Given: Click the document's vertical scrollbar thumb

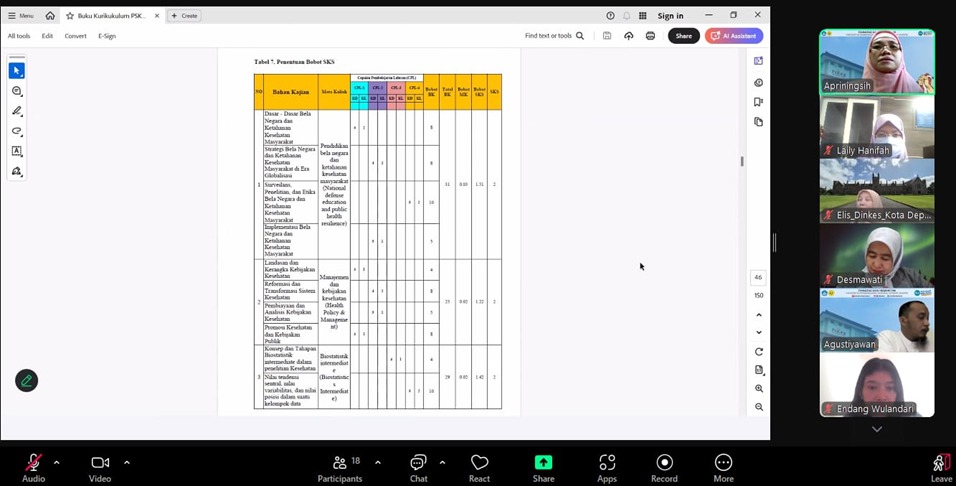Looking at the screenshot, I should [x=741, y=161].
